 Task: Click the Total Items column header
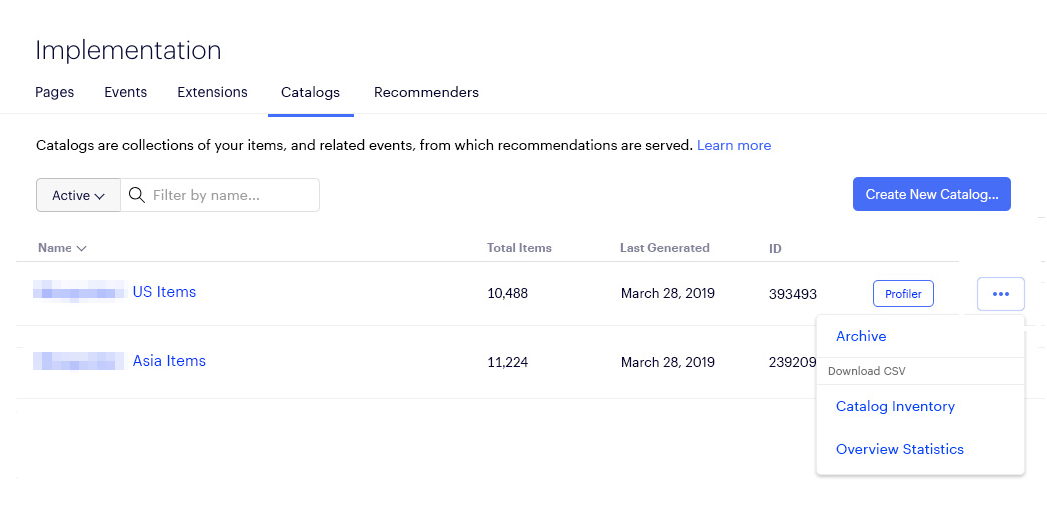(519, 248)
